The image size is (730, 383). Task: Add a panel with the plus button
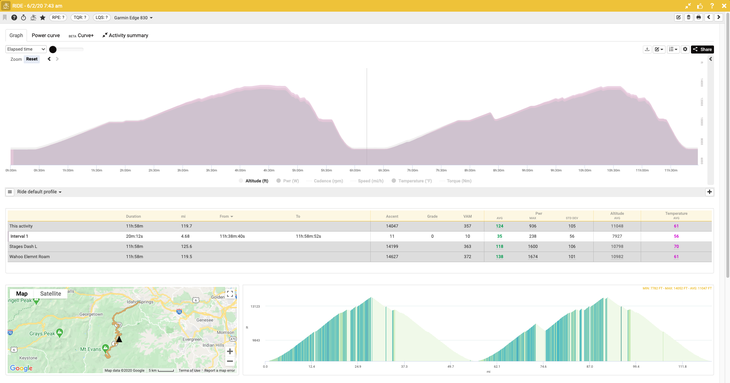710,192
